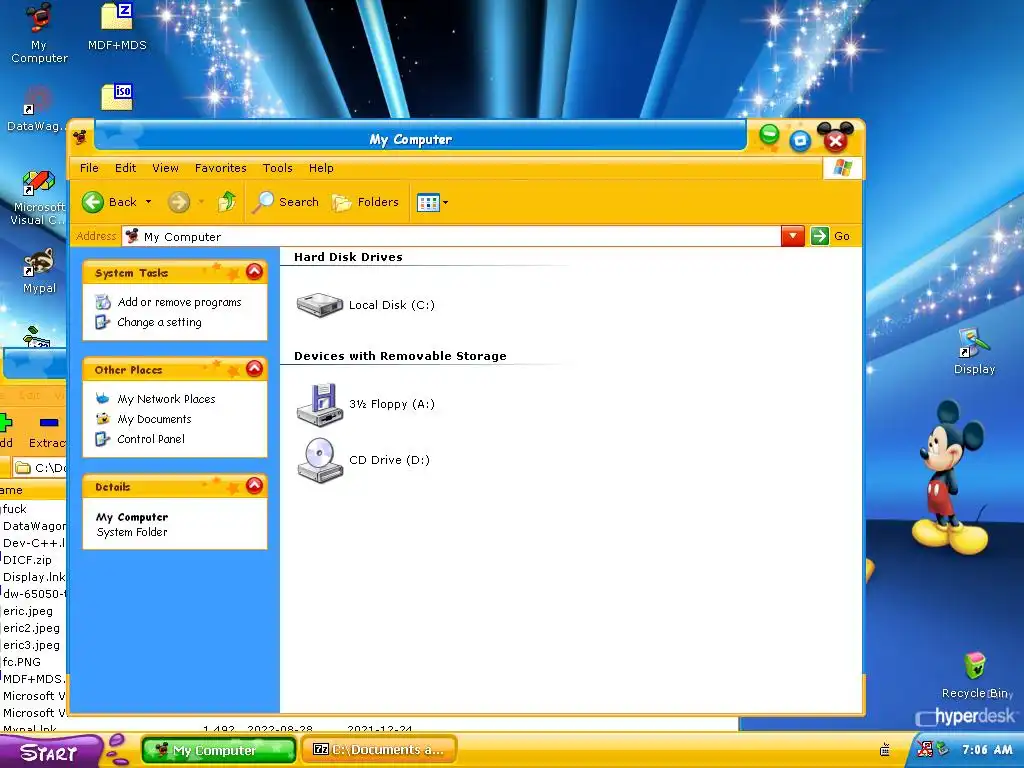Select the 3½ Floppy (A:) drive icon
The image size is (1024, 768).
coord(320,404)
